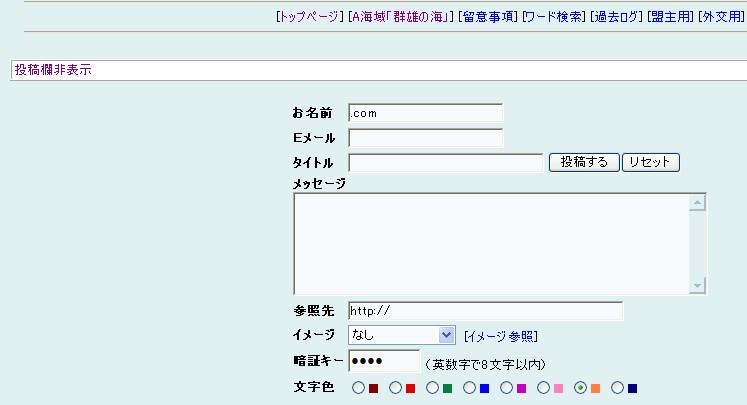Focus the Eメール input field
Viewport: 747px width, 405px height.
(425, 138)
